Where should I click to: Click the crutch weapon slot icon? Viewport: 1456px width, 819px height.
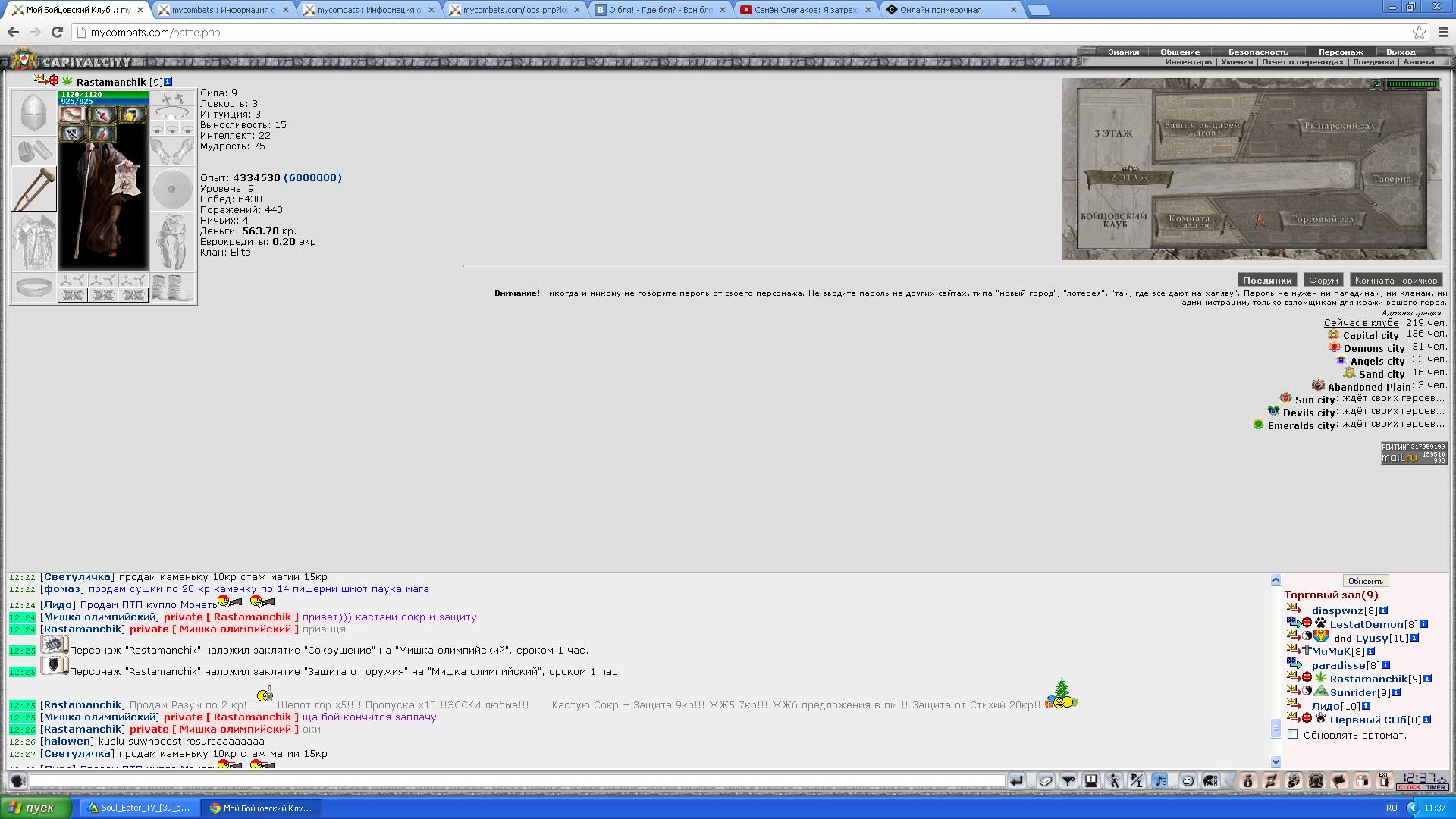click(x=34, y=189)
